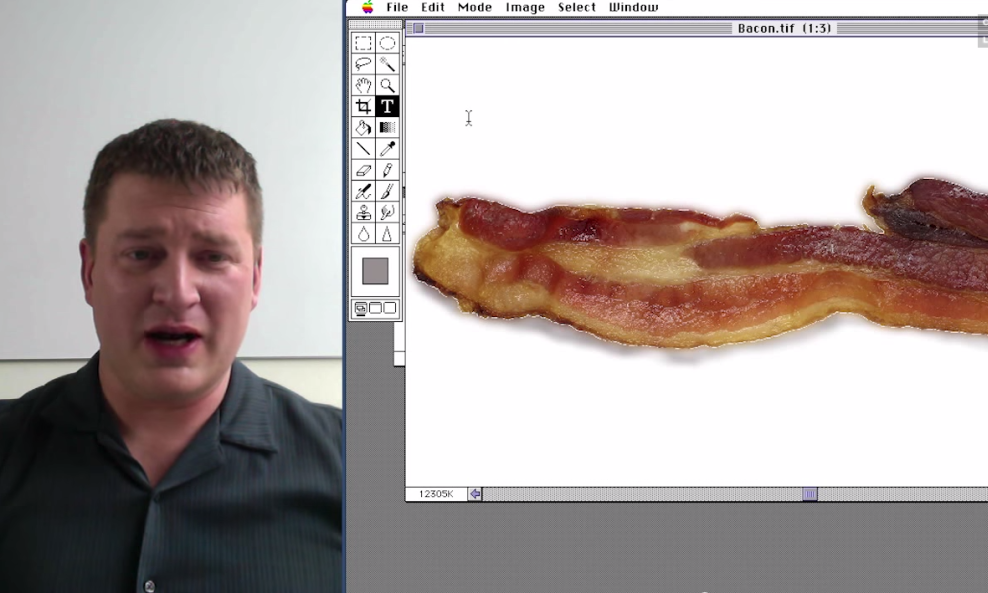The width and height of the screenshot is (988, 593).
Task: Switch to standard screen mode
Action: (x=359, y=308)
